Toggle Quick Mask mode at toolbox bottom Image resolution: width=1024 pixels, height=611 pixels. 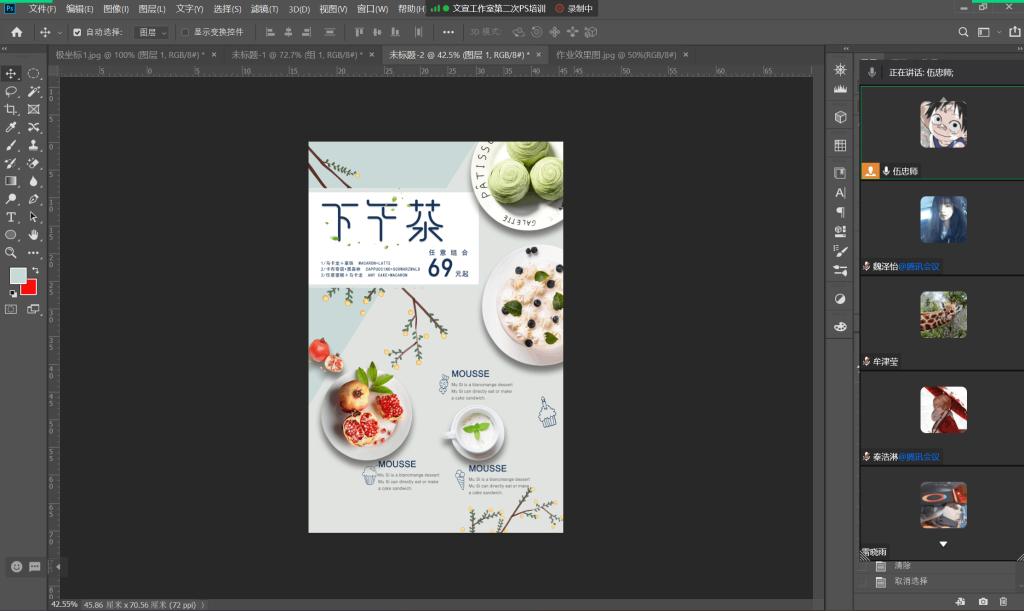12,310
